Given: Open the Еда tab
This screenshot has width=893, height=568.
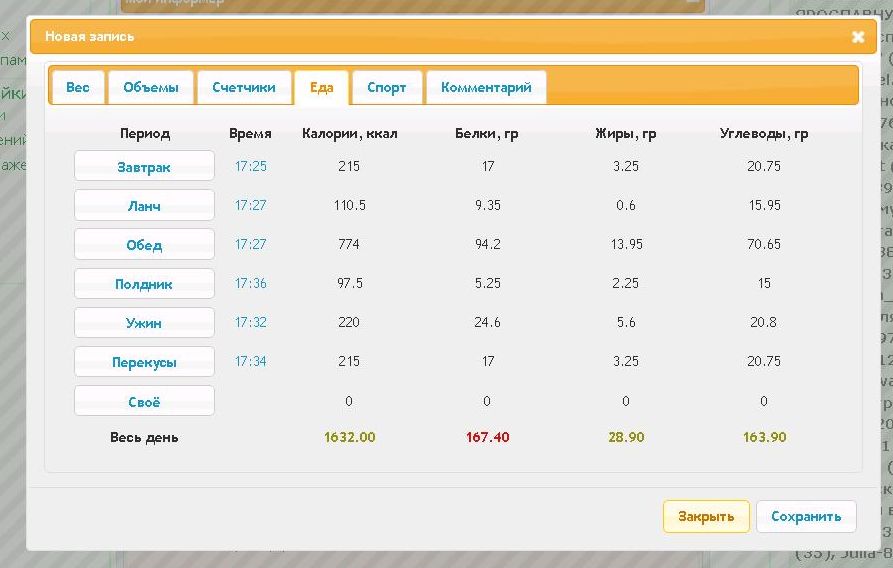Looking at the screenshot, I should pyautogui.click(x=321, y=88).
